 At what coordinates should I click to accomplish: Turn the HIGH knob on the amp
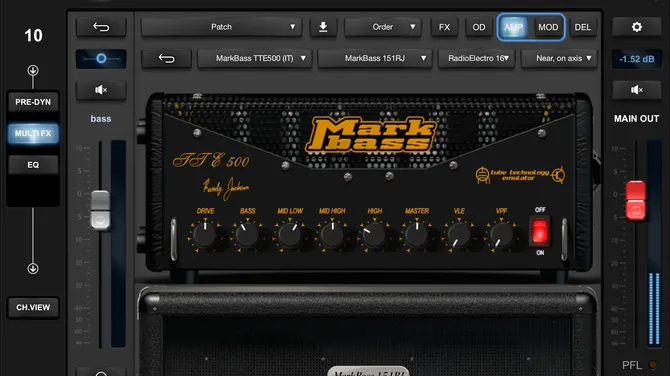[374, 235]
